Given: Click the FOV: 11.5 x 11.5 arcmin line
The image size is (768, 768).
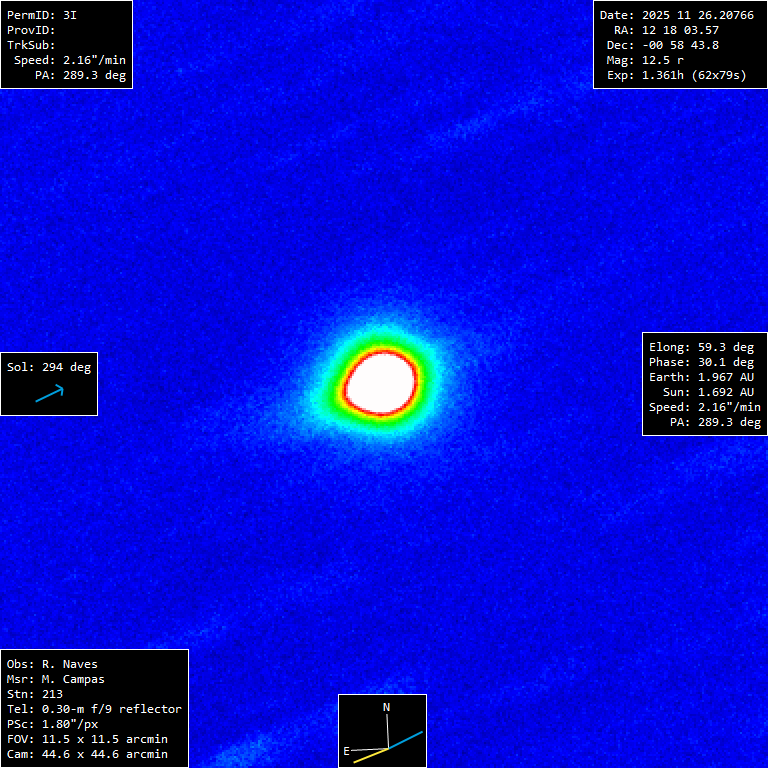Looking at the screenshot, I should click(x=87, y=739).
